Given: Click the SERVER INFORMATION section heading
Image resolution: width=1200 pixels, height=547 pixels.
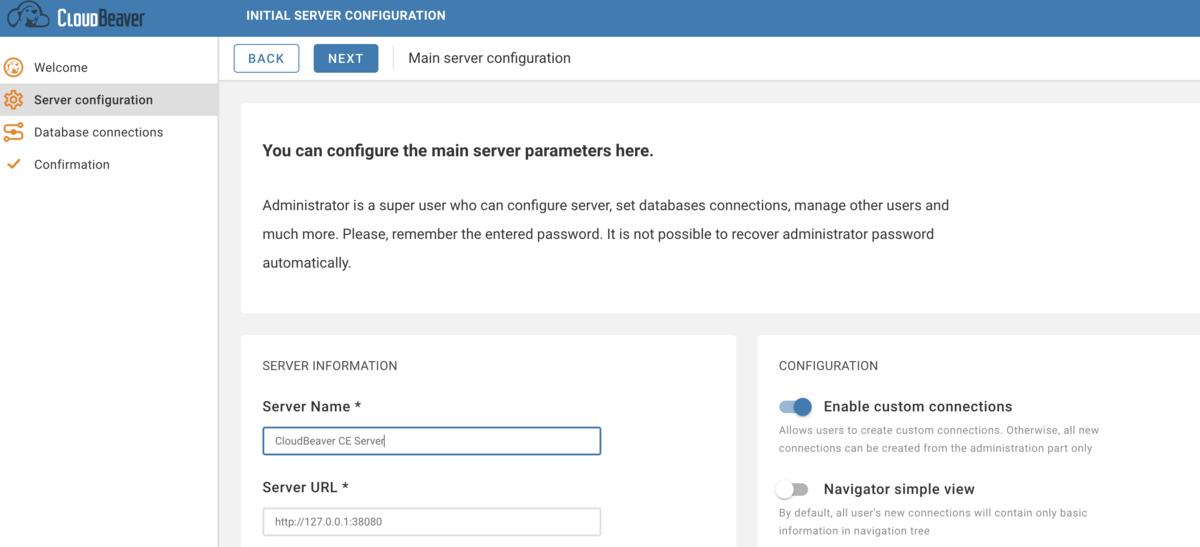Looking at the screenshot, I should [x=330, y=366].
